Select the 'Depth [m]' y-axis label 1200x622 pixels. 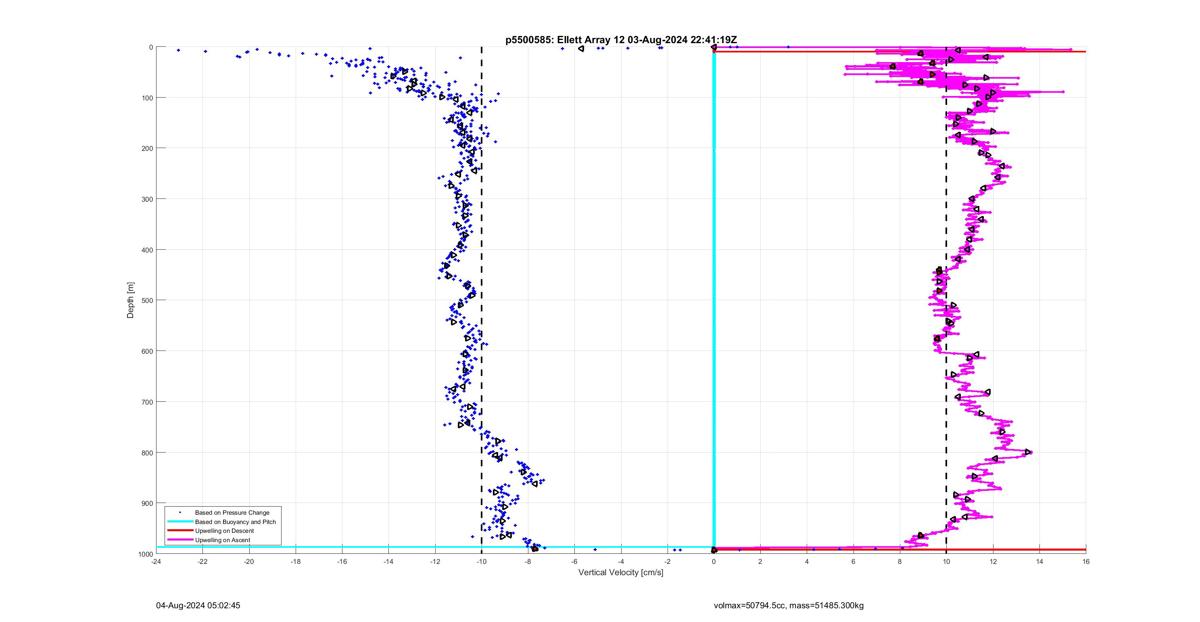click(x=131, y=300)
